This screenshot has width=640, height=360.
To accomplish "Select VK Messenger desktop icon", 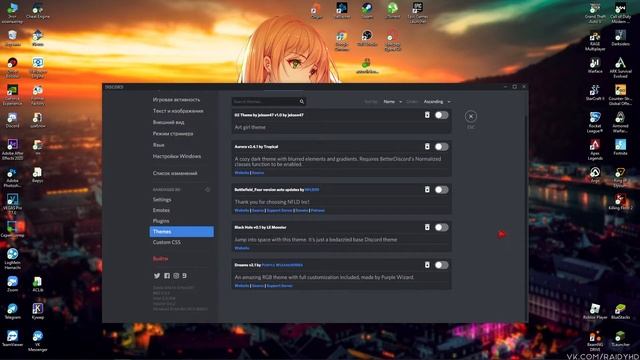I will (x=38, y=341).
